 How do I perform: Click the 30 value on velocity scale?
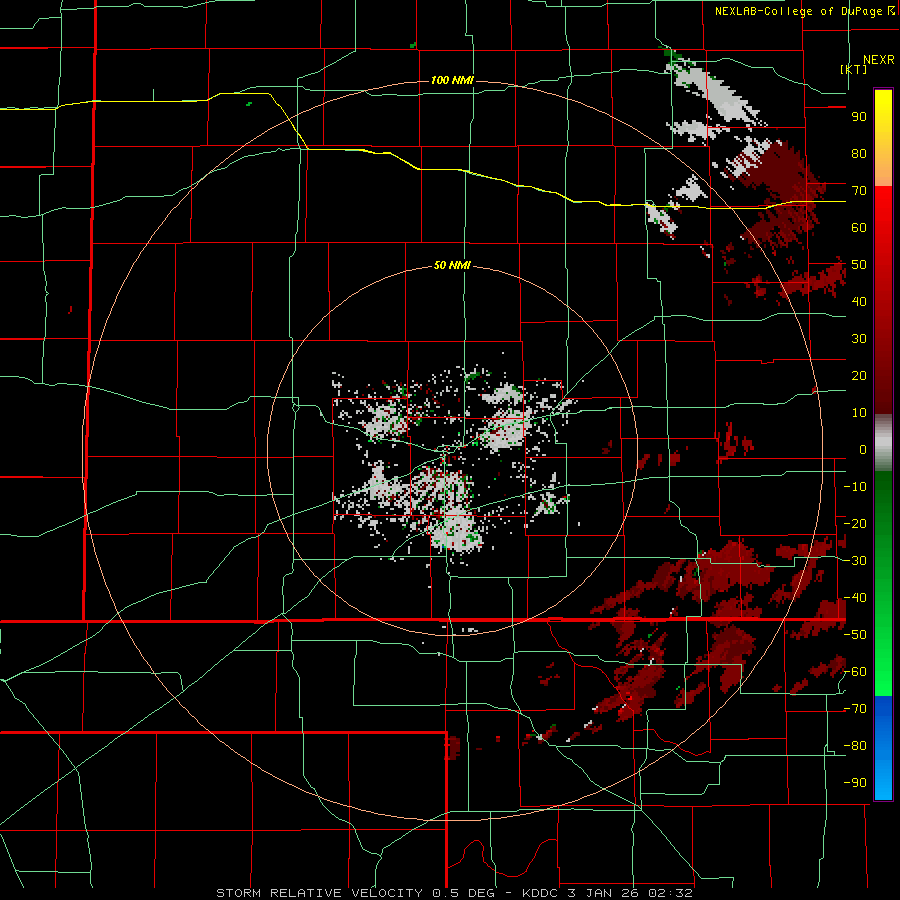point(859,339)
